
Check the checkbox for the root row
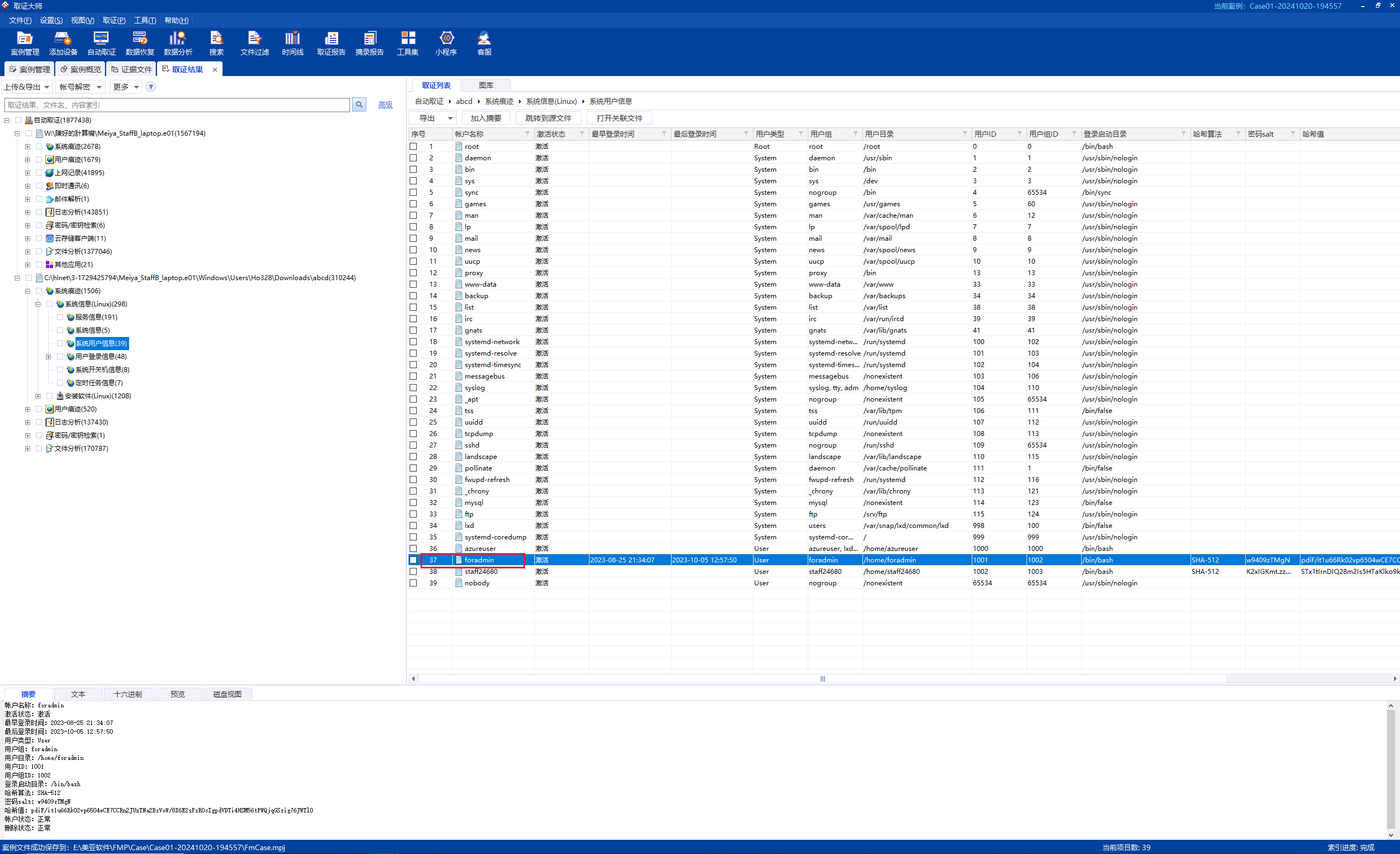pos(413,146)
